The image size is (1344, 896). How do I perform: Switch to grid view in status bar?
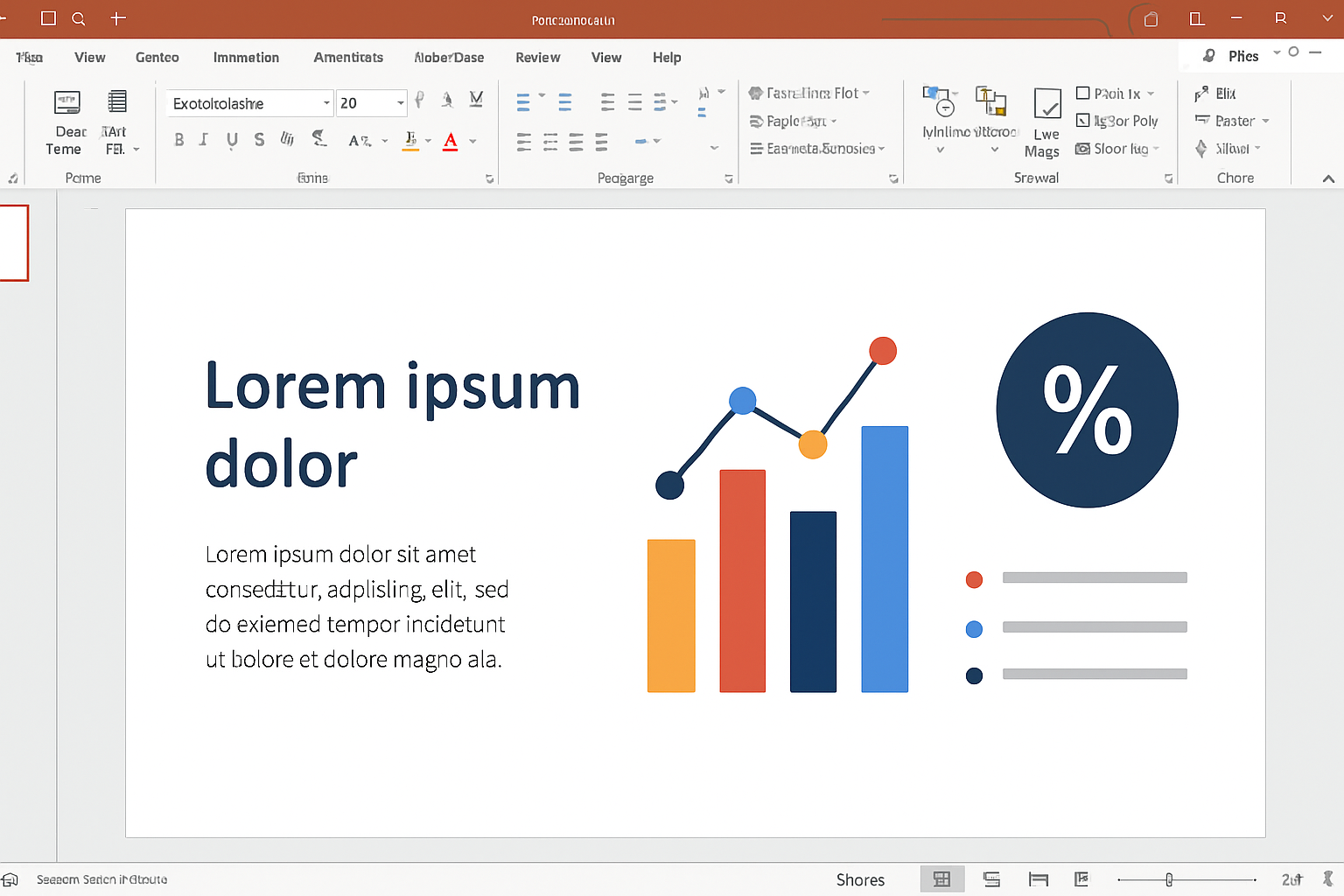[x=941, y=879]
